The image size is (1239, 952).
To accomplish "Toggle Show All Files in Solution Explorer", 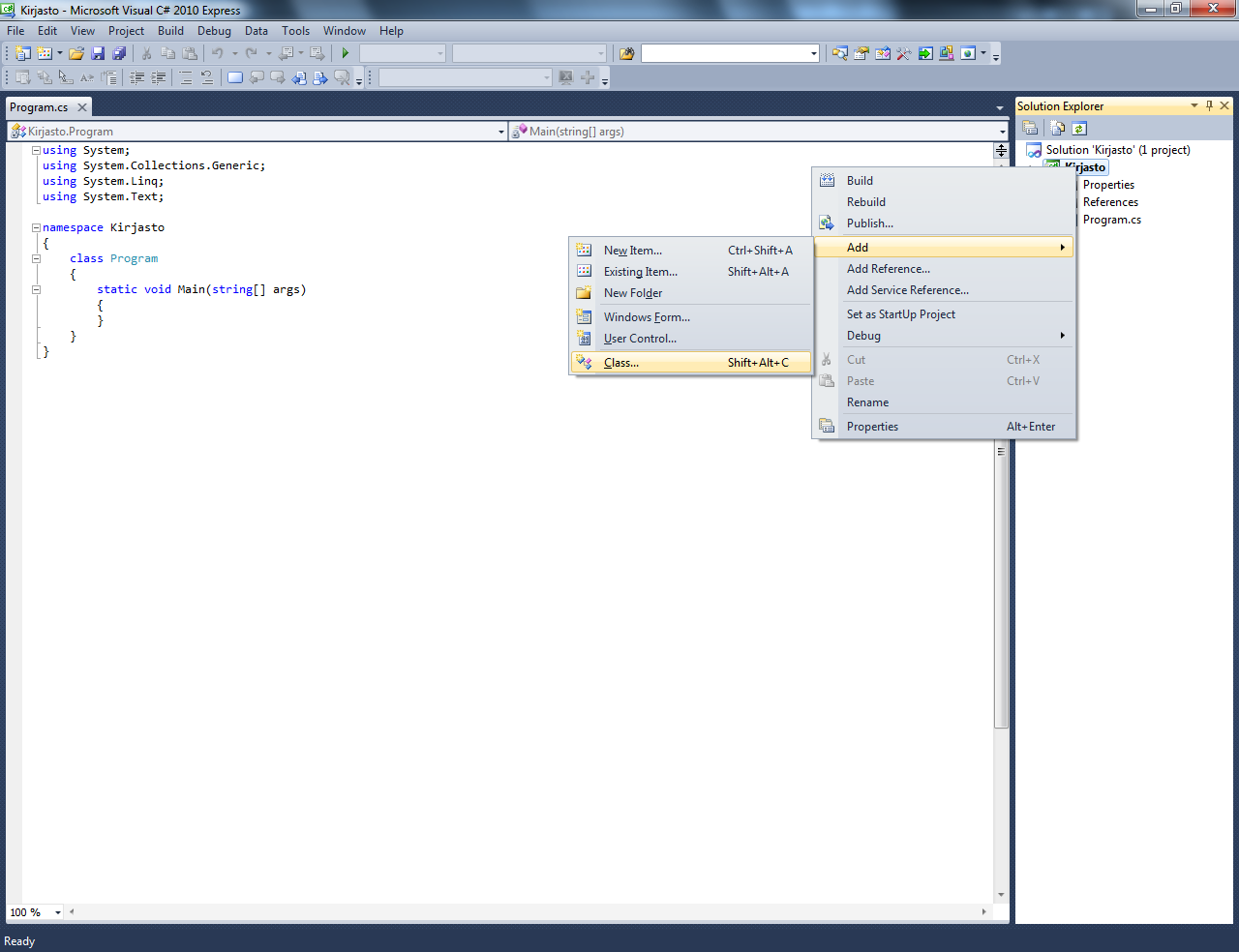I will (1057, 128).
